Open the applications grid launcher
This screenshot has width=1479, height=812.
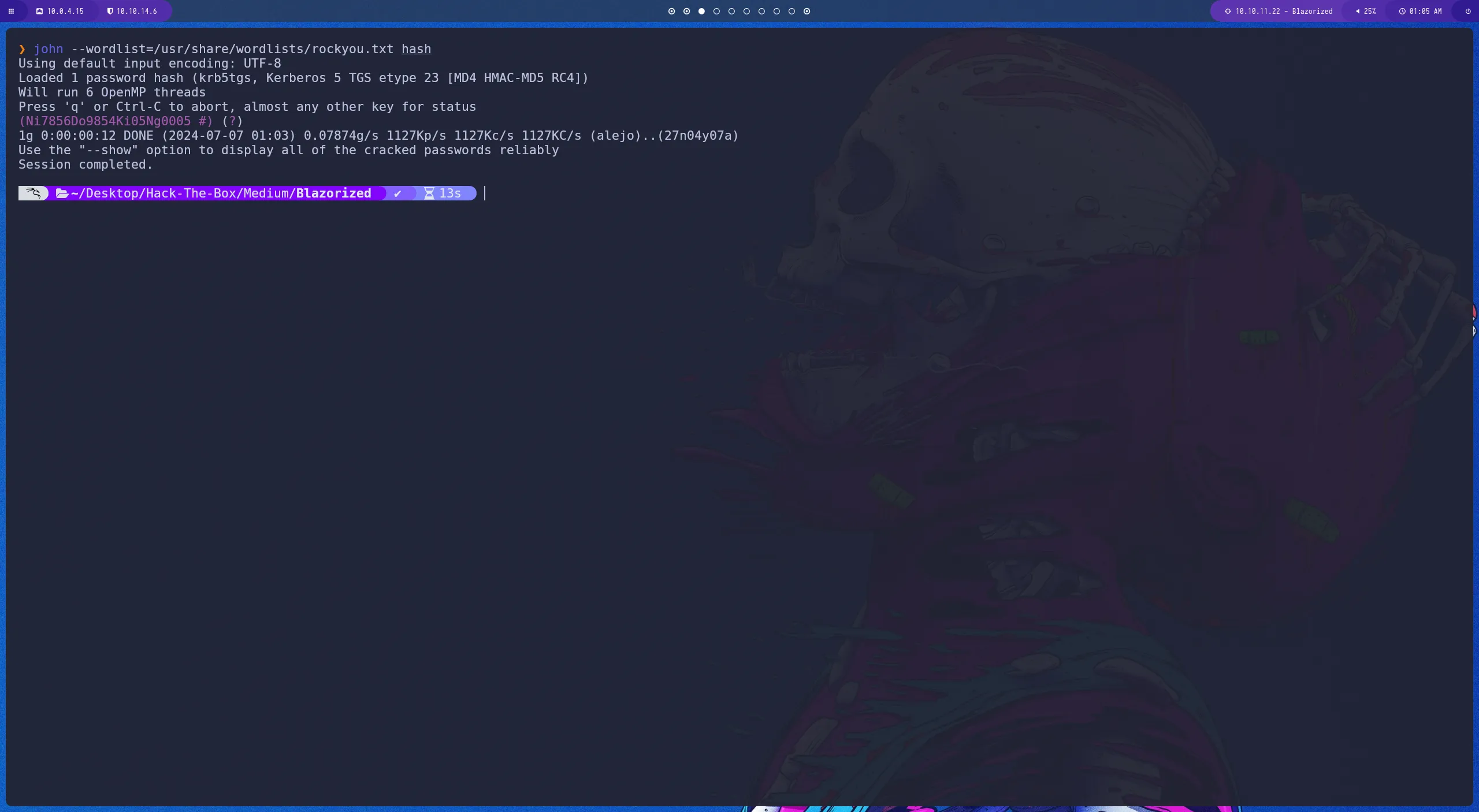[x=12, y=11]
